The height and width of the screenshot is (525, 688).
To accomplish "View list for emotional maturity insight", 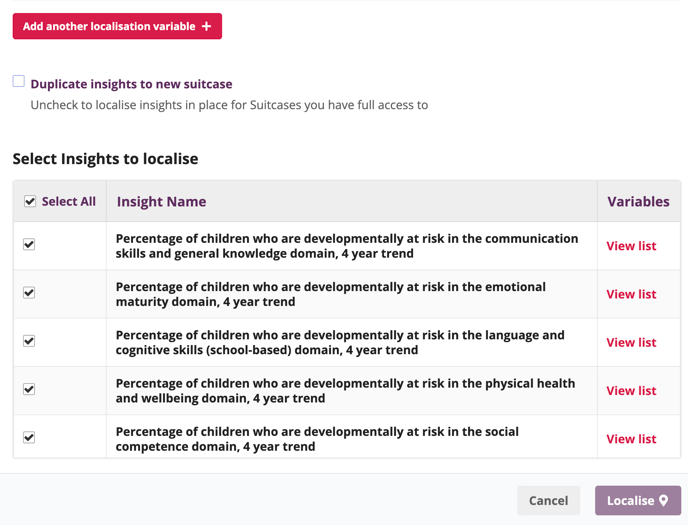I will pos(631,294).
